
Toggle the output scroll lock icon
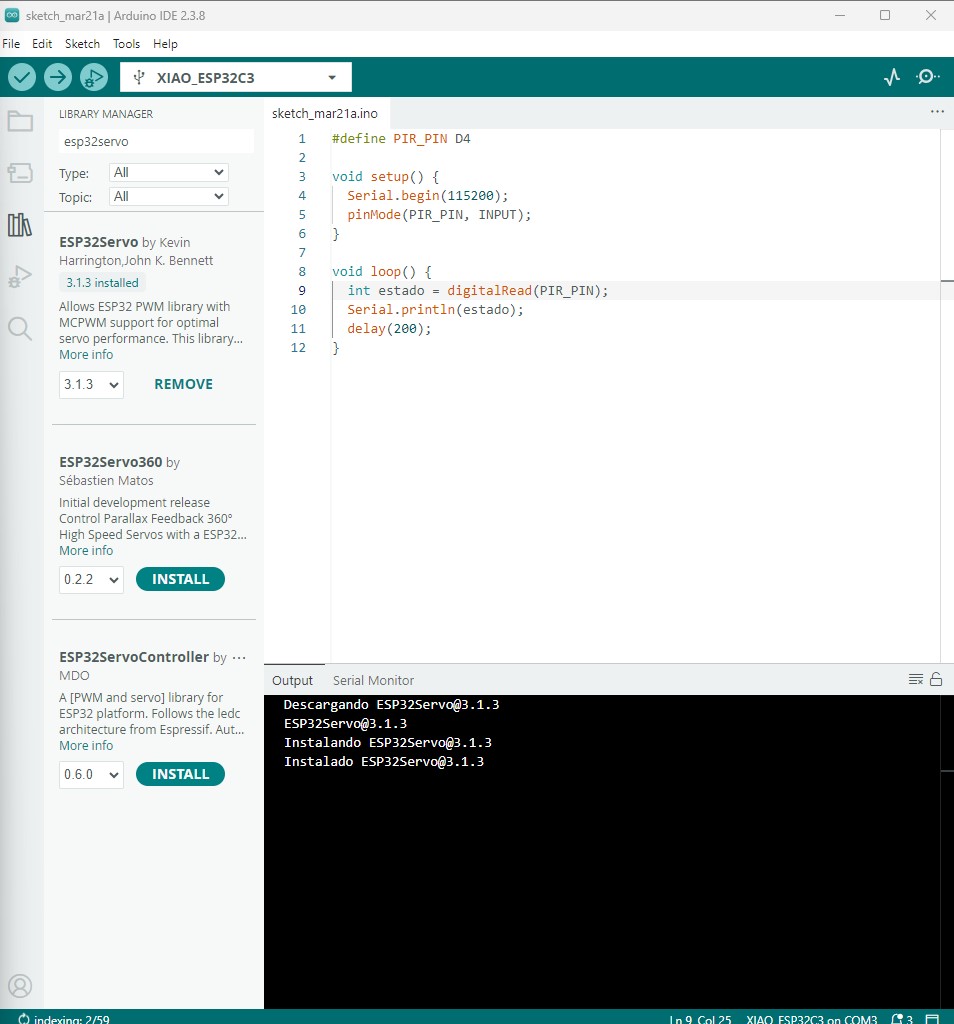tap(936, 679)
